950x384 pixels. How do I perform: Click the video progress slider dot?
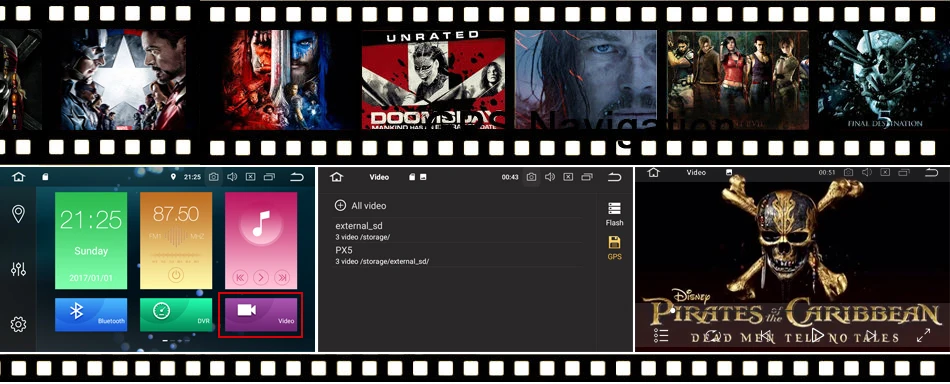(x=673, y=310)
